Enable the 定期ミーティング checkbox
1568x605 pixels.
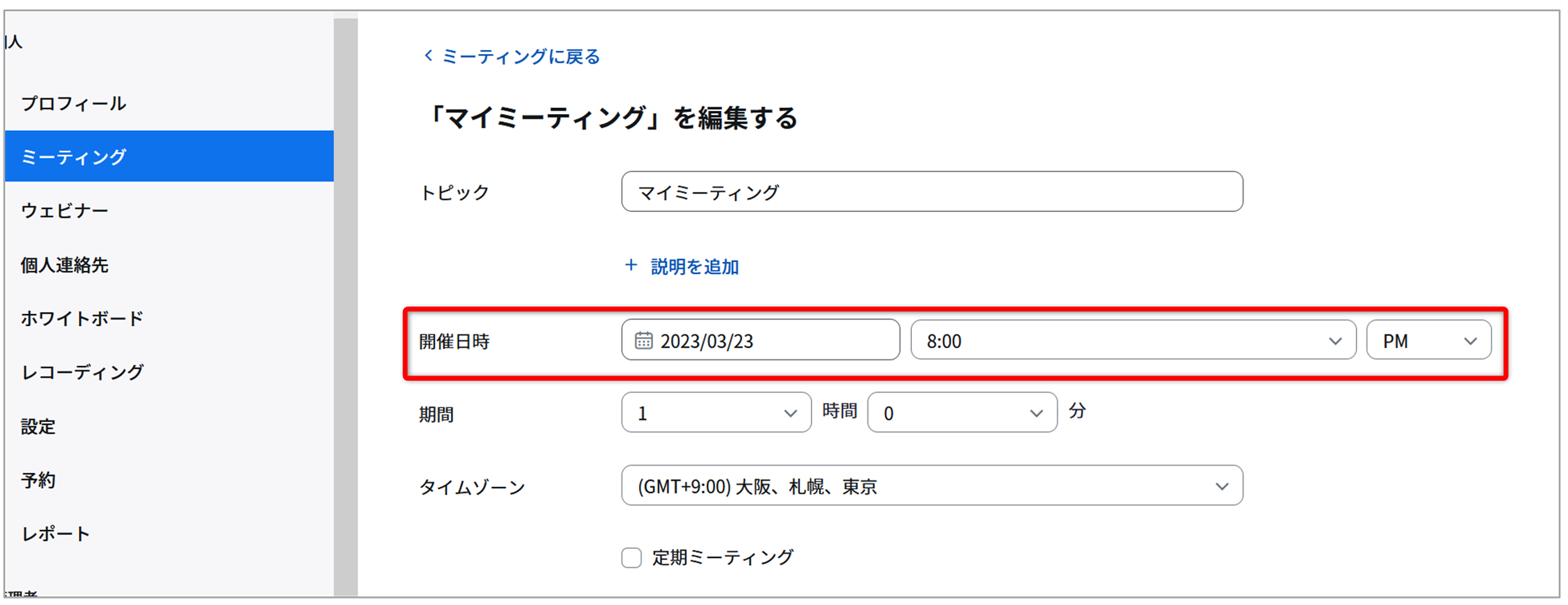click(631, 557)
